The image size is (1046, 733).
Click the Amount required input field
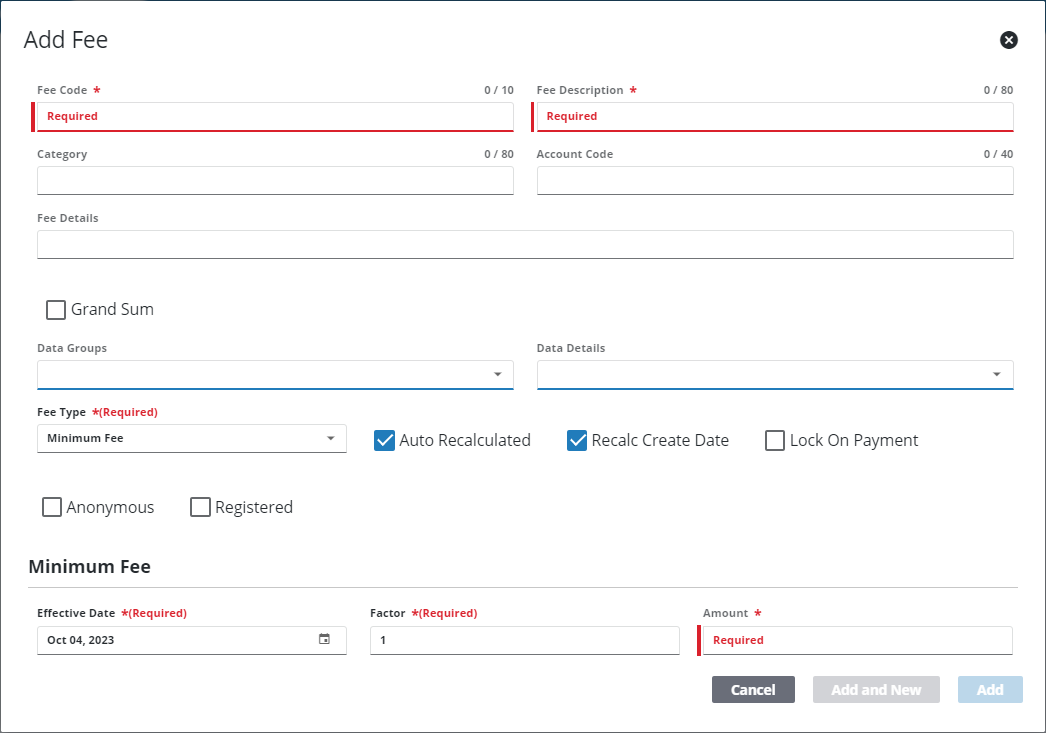[x=858, y=640]
